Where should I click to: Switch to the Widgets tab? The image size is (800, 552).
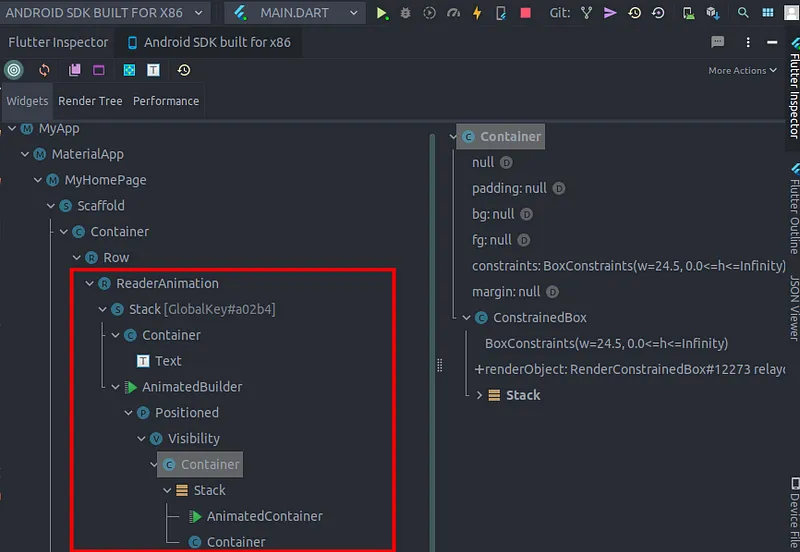[x=27, y=101]
